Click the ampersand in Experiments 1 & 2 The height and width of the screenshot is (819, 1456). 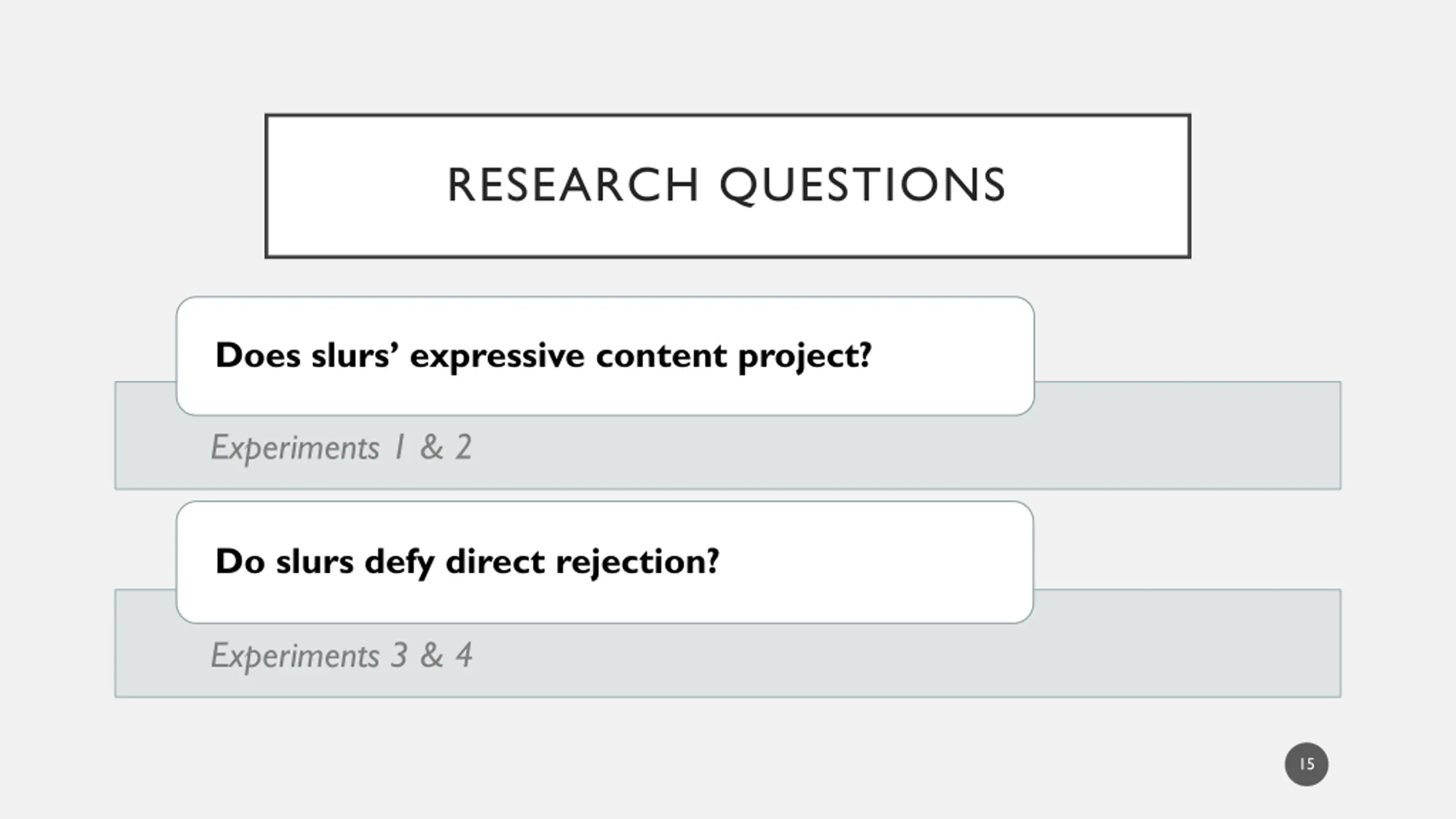[x=432, y=447]
